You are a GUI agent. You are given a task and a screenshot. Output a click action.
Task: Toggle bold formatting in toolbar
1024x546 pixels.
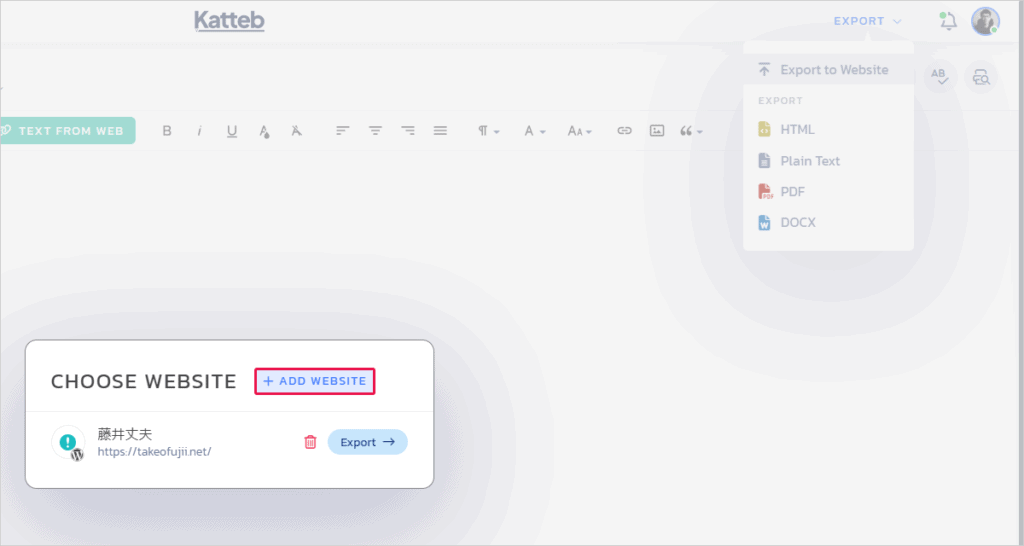167,131
